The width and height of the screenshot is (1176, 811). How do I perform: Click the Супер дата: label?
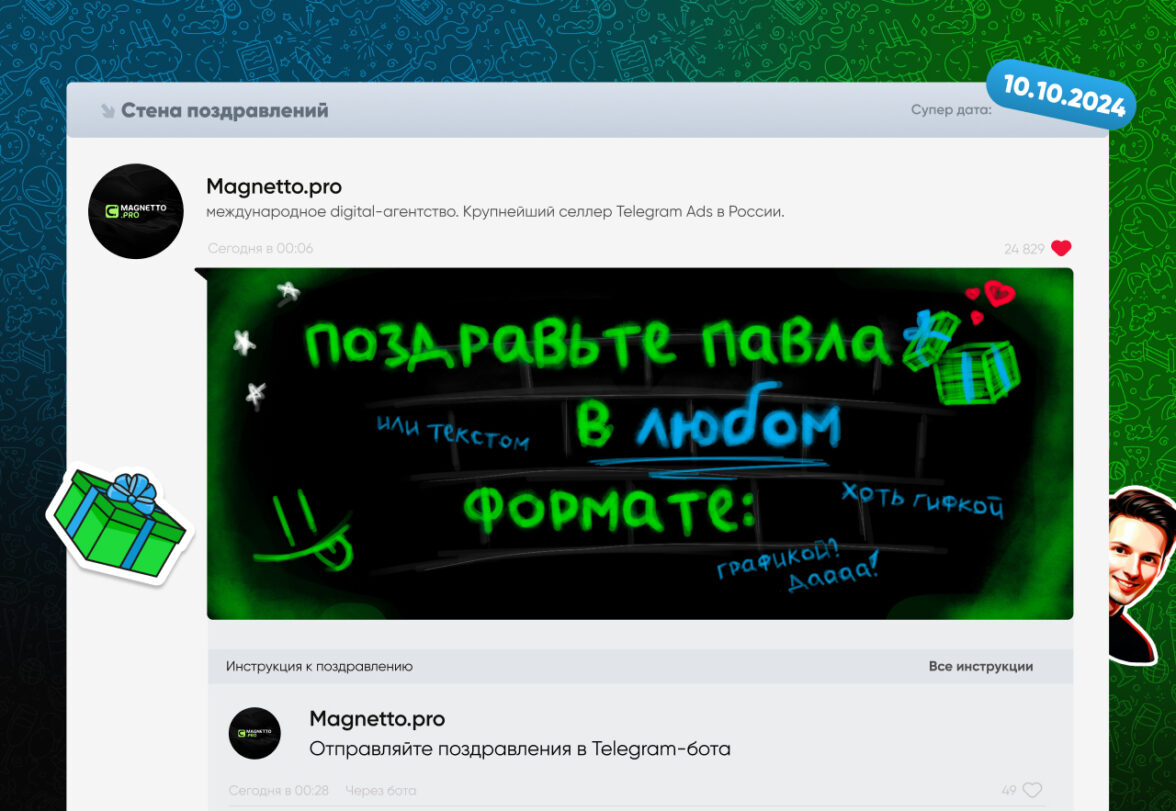tap(951, 110)
